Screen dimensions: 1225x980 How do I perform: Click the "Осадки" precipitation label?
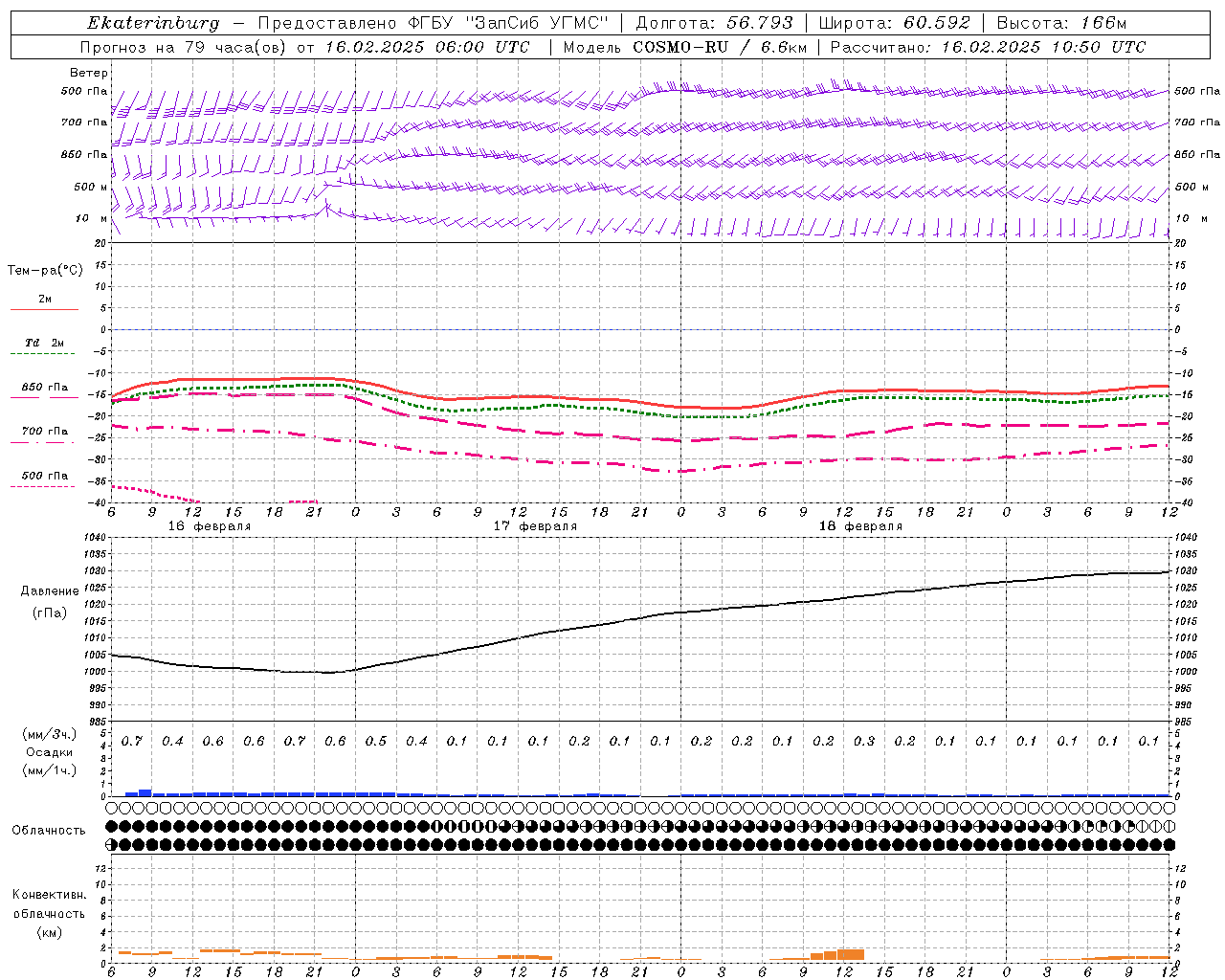(x=50, y=752)
